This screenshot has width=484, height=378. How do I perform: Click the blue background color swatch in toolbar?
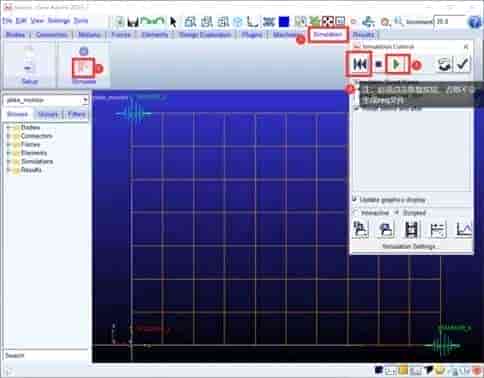[x=284, y=22]
